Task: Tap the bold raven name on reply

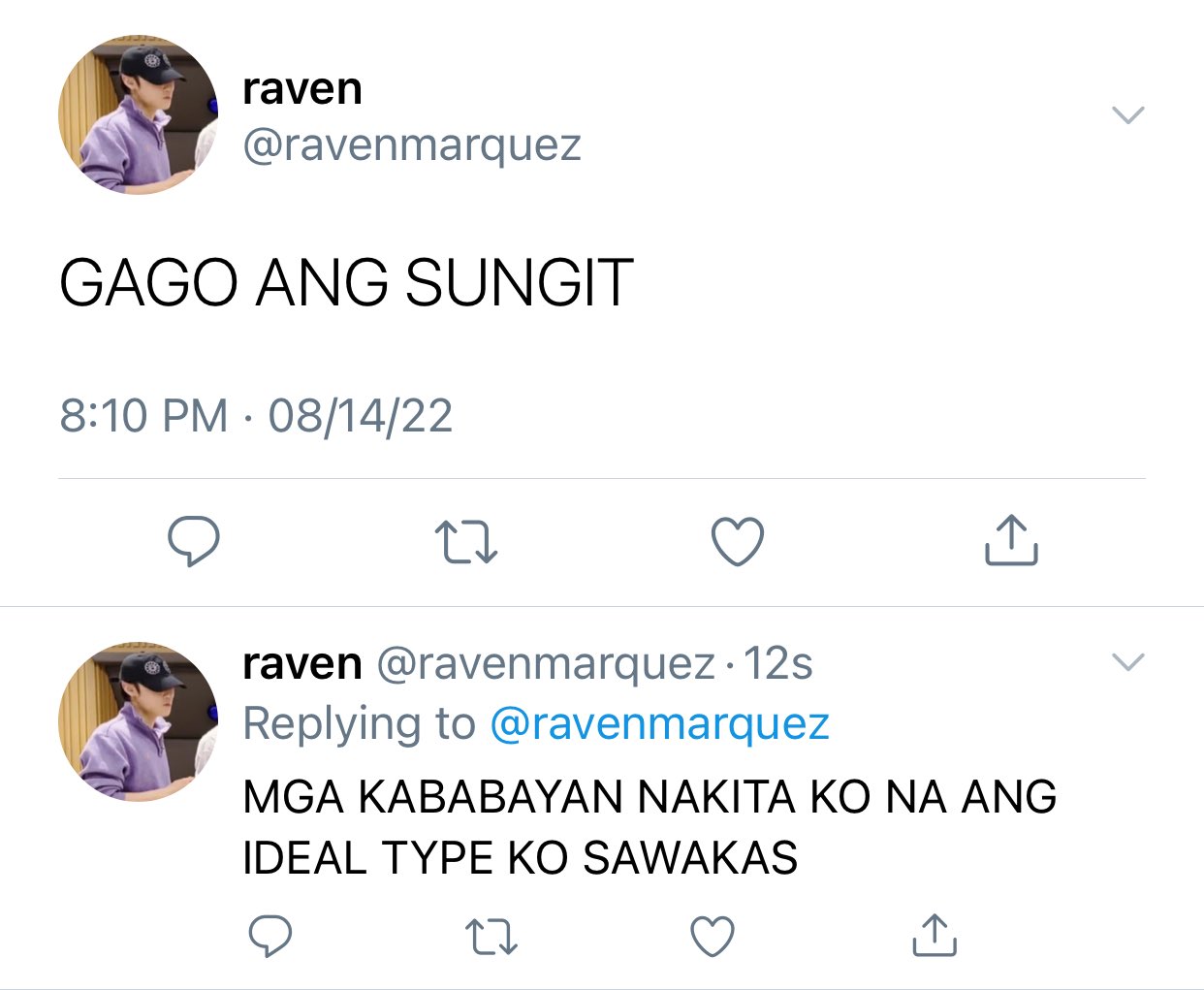Action: [302, 663]
